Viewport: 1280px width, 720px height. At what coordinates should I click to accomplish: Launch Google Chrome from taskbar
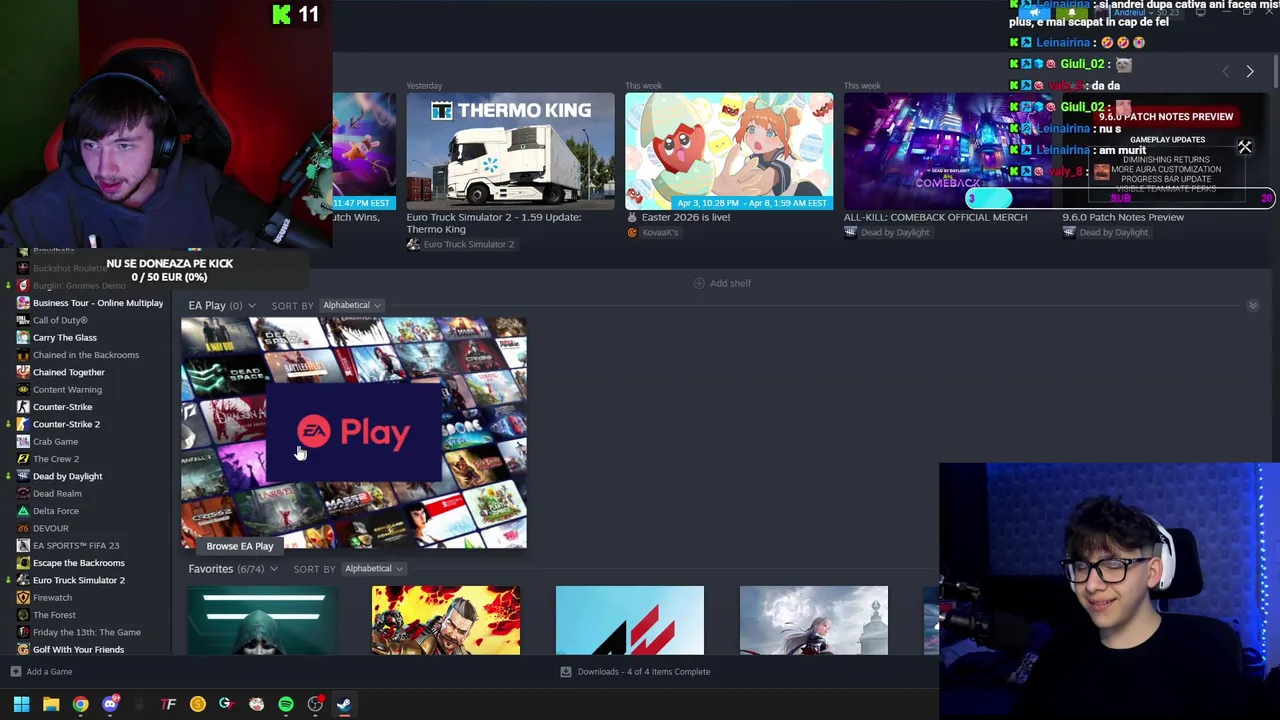coord(80,704)
